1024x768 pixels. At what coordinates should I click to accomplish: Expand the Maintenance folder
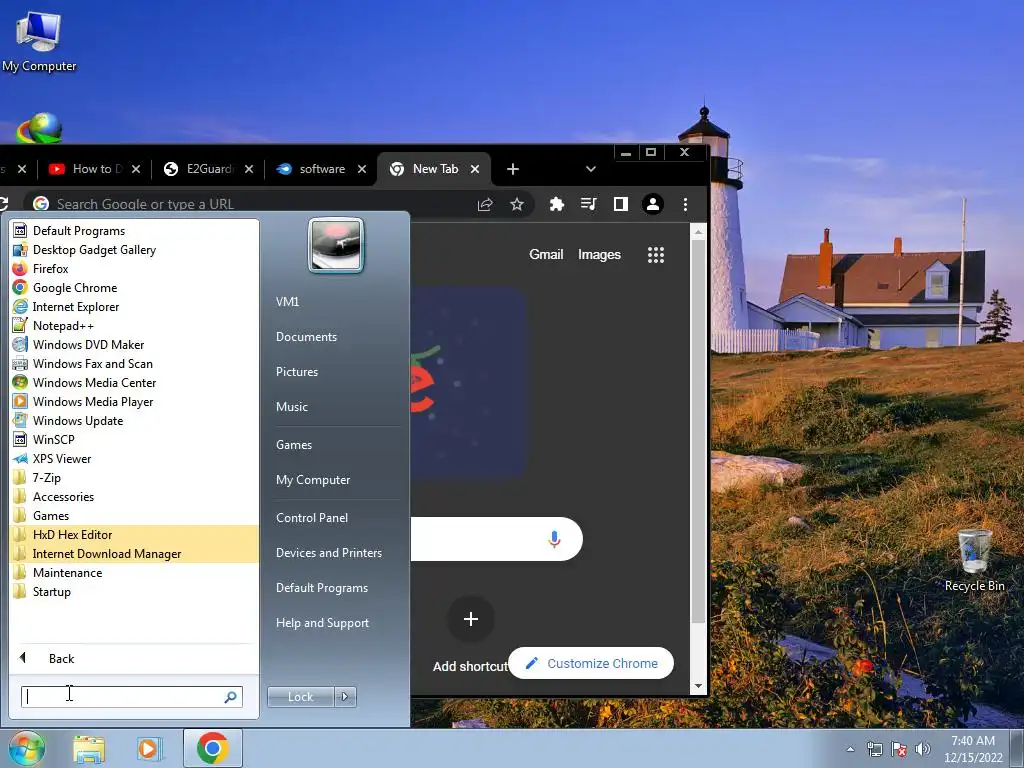click(x=67, y=572)
